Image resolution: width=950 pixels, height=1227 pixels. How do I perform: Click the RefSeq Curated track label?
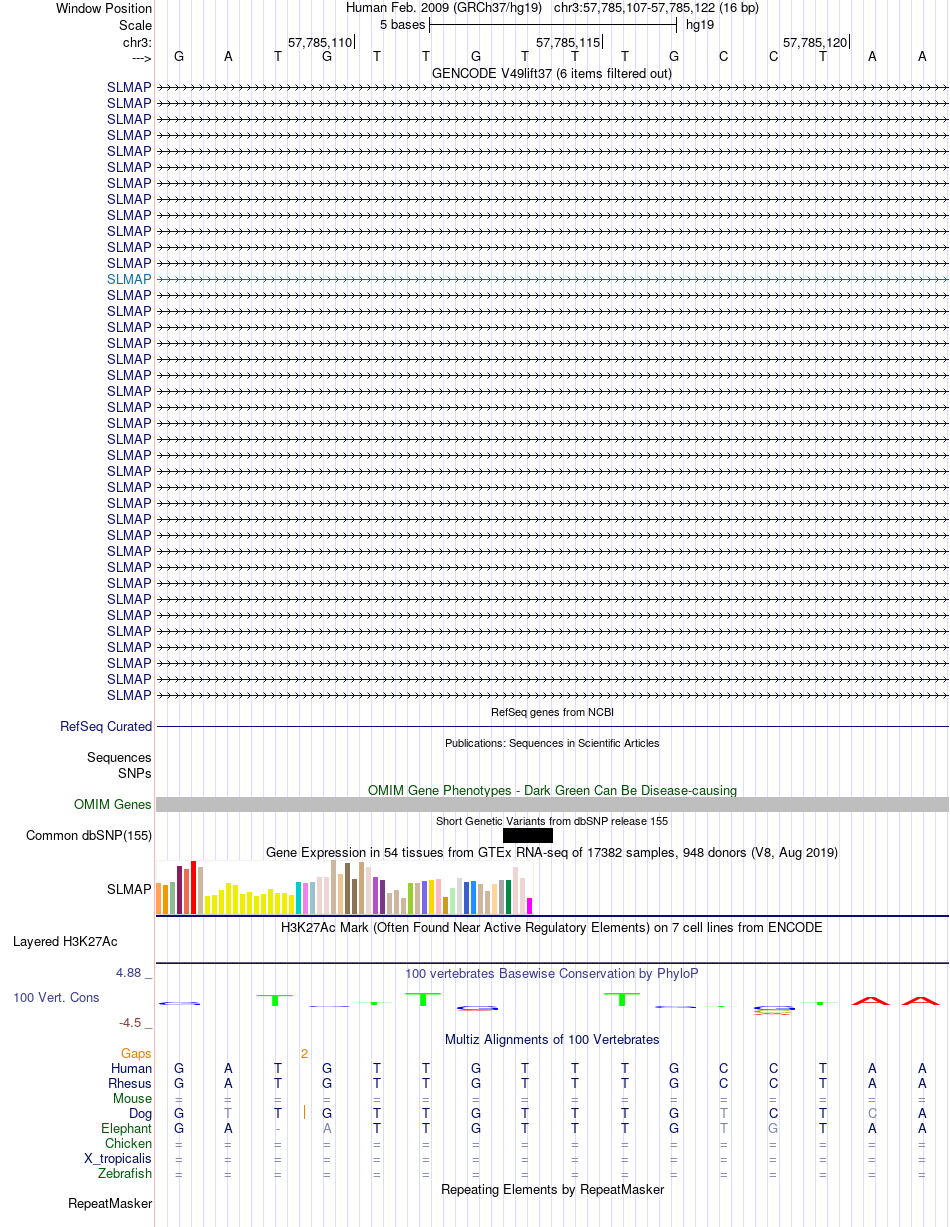(x=106, y=726)
